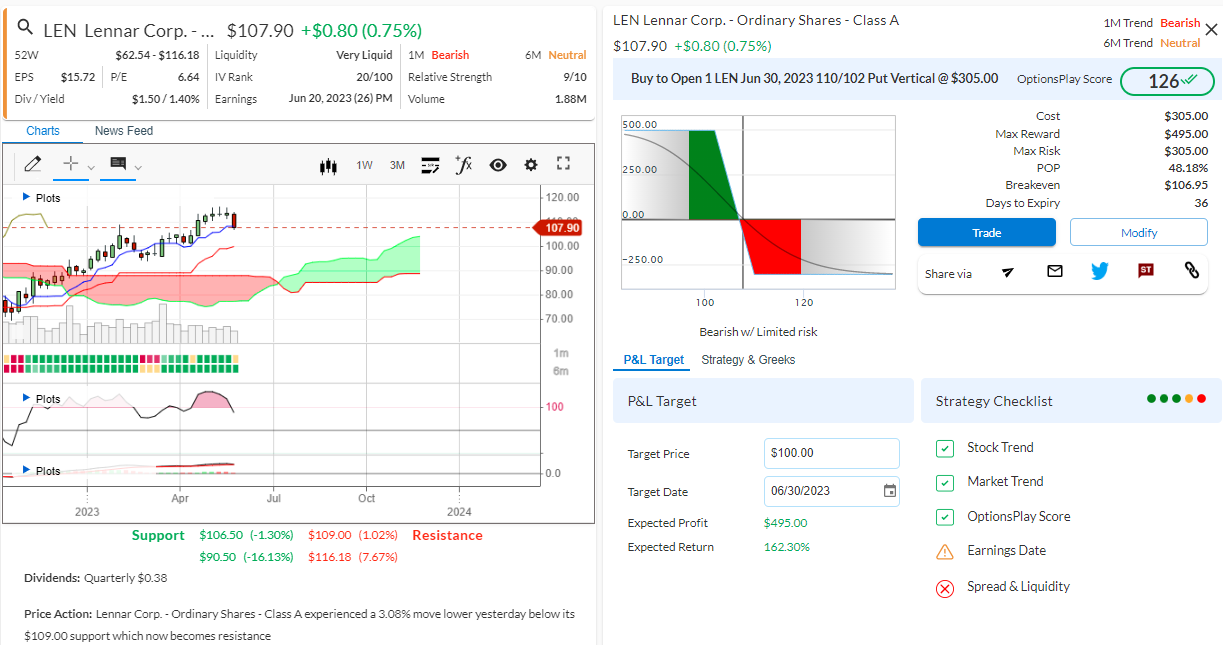This screenshot has height=645, width=1223.
Task: Click the POP 48.18% value
Action: (x=1188, y=168)
